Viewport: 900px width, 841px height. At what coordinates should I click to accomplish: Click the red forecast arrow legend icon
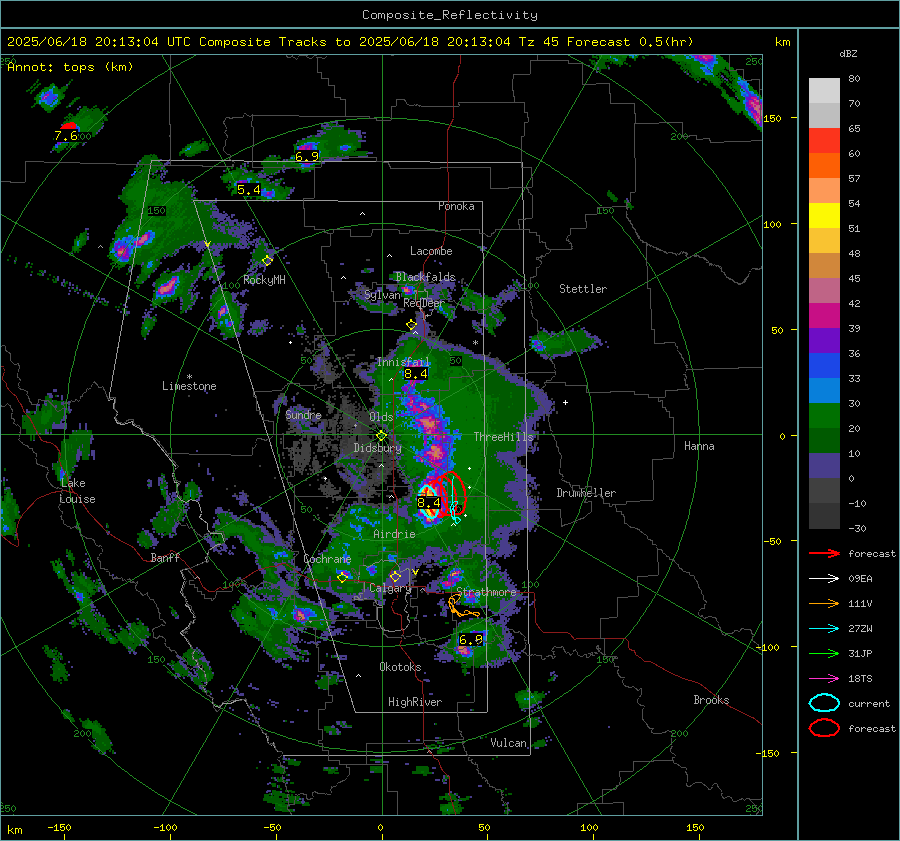tap(824, 553)
